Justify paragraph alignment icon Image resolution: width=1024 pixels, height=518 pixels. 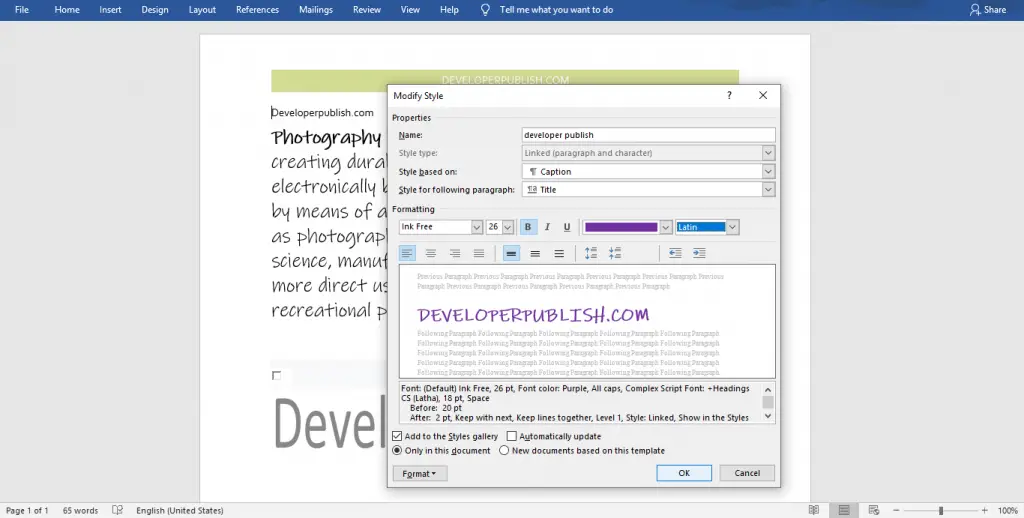[479, 253]
